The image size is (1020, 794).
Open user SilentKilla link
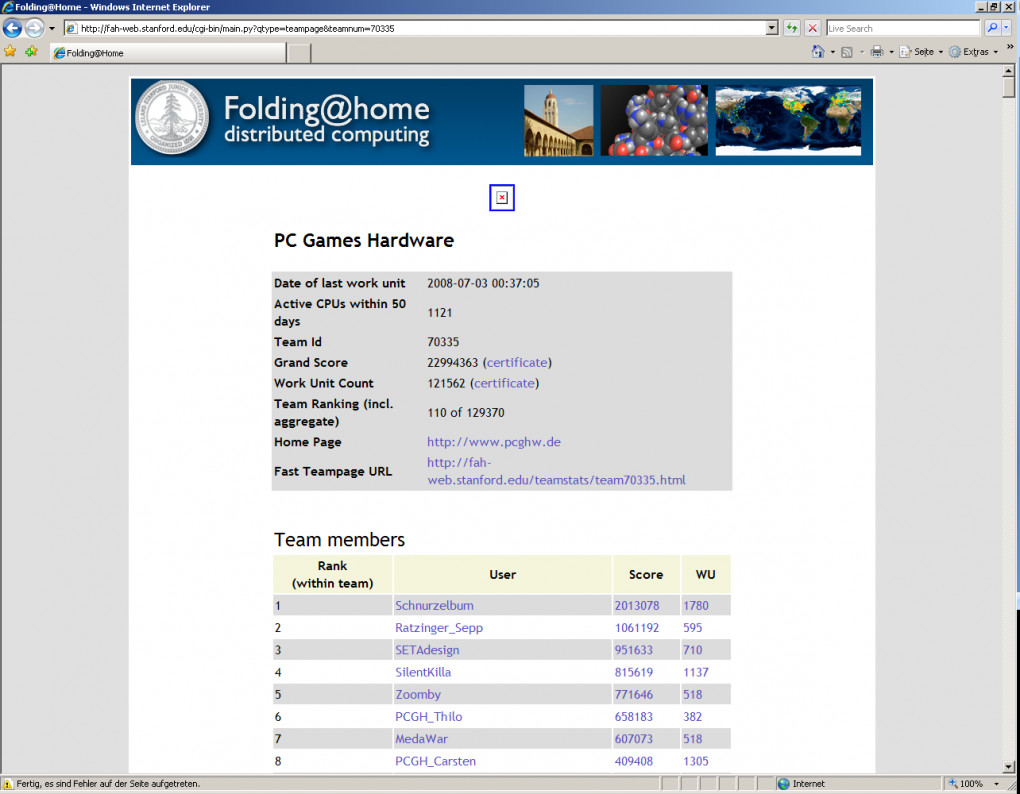[x=423, y=672]
